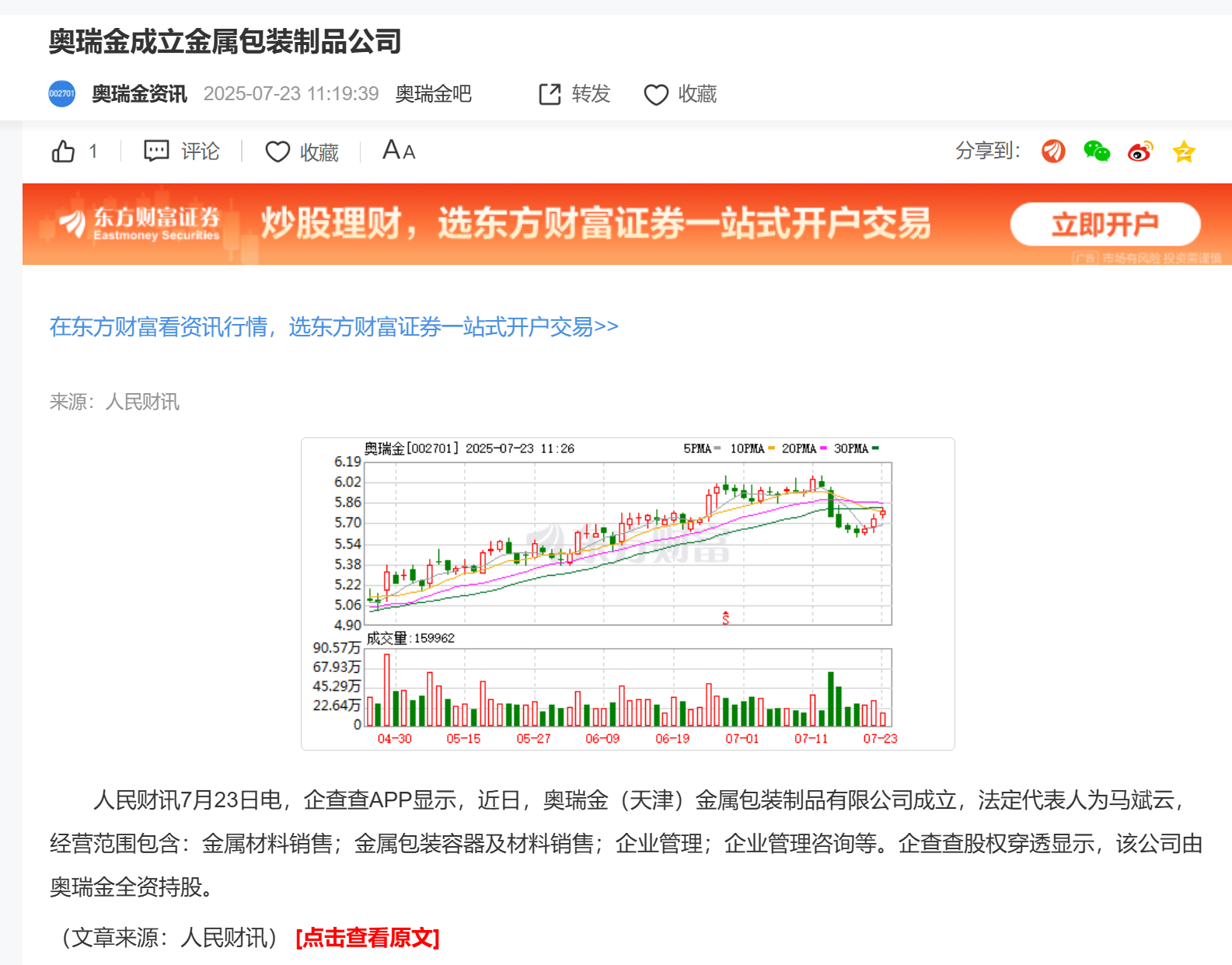This screenshot has width=1232, height=965.
Task: Click the comment bubble icon
Action: click(x=156, y=151)
